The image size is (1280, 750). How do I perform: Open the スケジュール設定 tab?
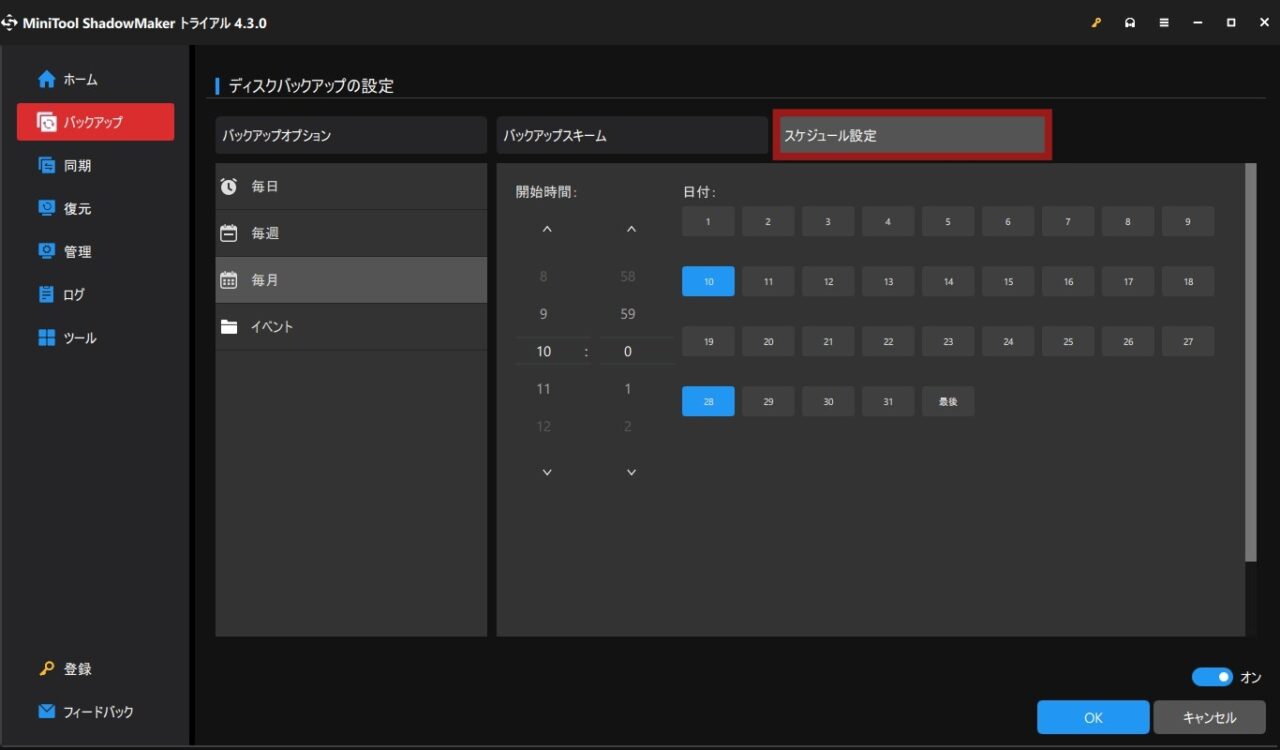912,135
